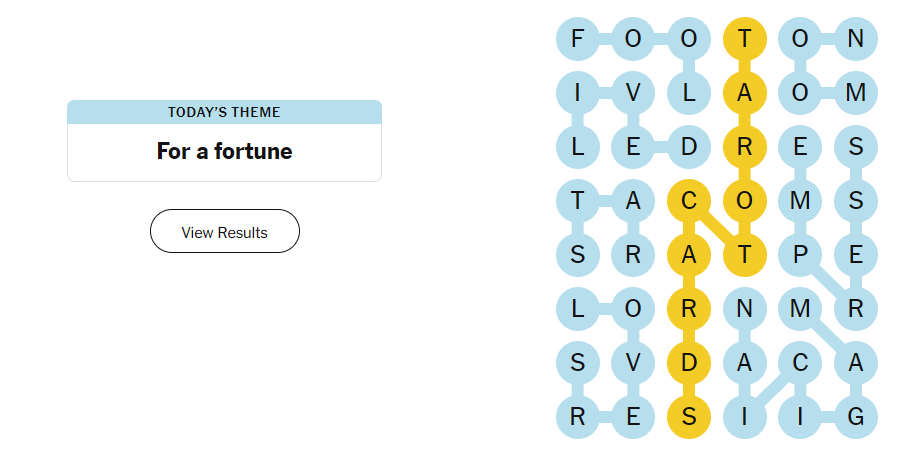This screenshot has width=912, height=460.
Task: Select the blue letter F circle
Action: 577,40
